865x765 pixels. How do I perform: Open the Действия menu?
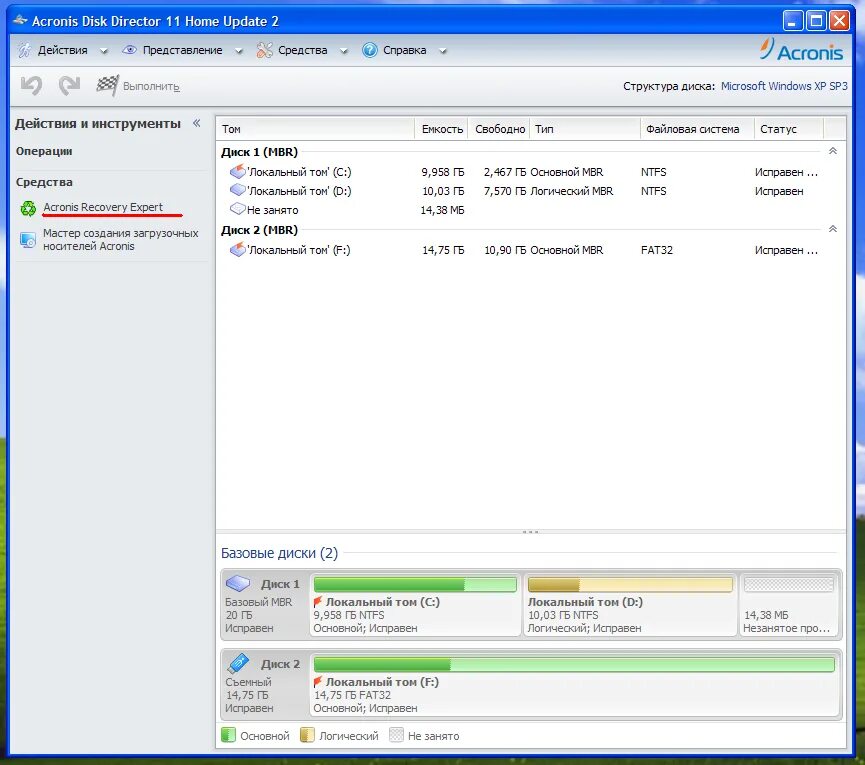click(62, 50)
